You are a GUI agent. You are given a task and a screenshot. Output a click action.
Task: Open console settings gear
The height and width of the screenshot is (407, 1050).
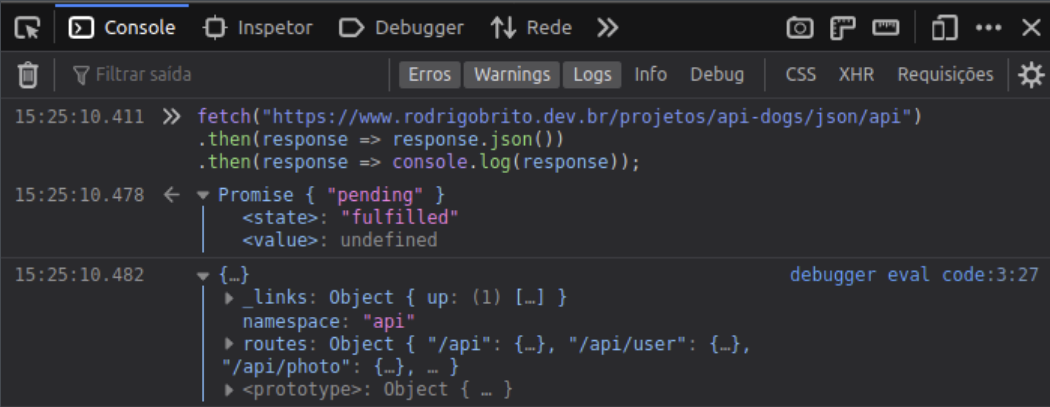(1029, 74)
